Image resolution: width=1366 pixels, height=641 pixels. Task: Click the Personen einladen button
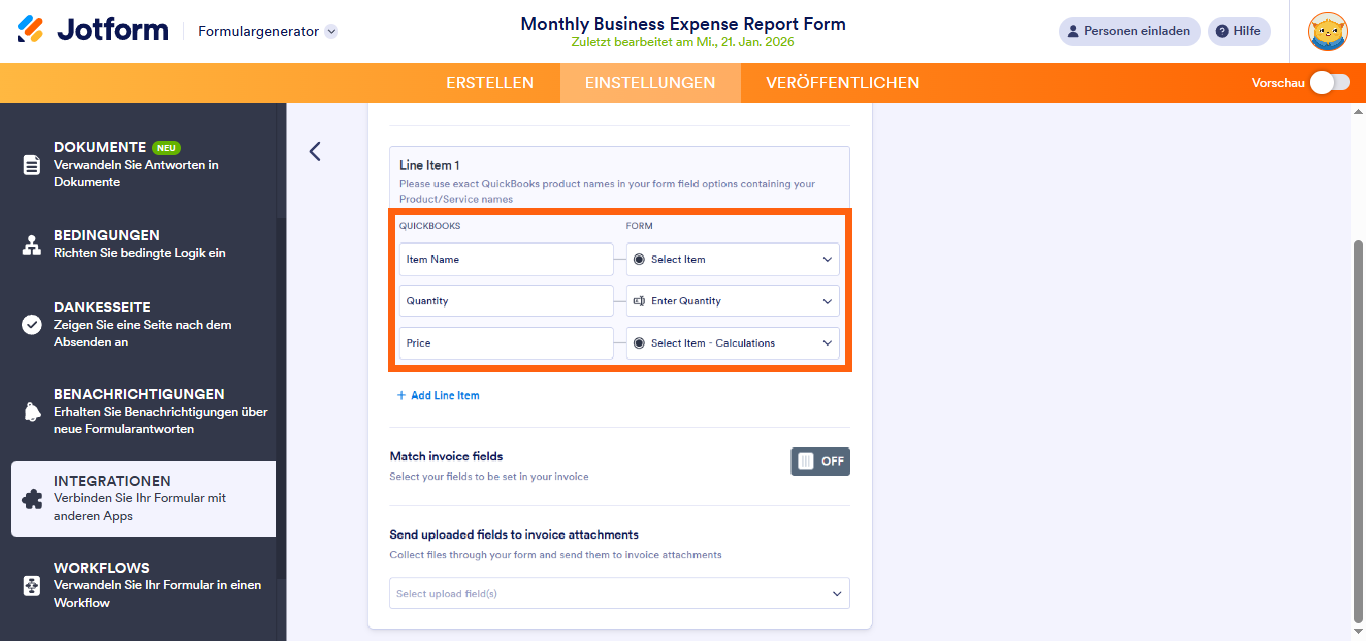point(1129,31)
